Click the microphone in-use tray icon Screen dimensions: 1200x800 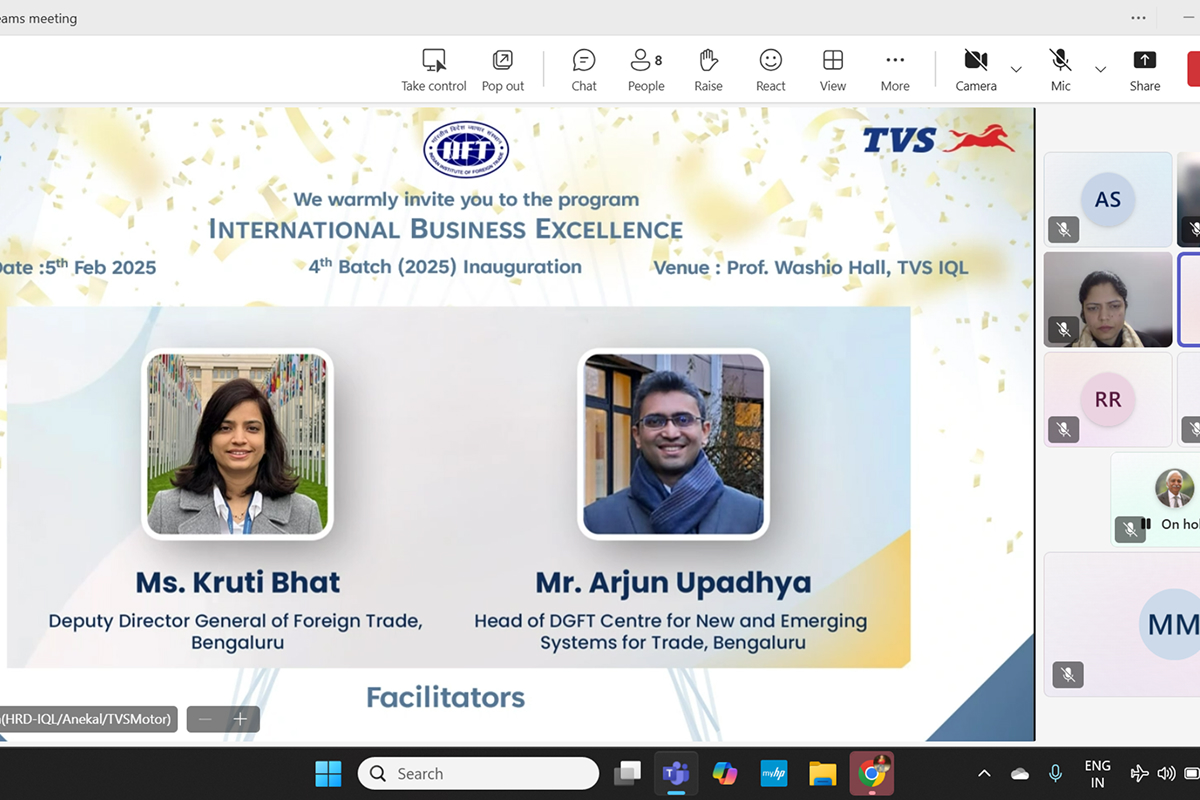(1055, 773)
